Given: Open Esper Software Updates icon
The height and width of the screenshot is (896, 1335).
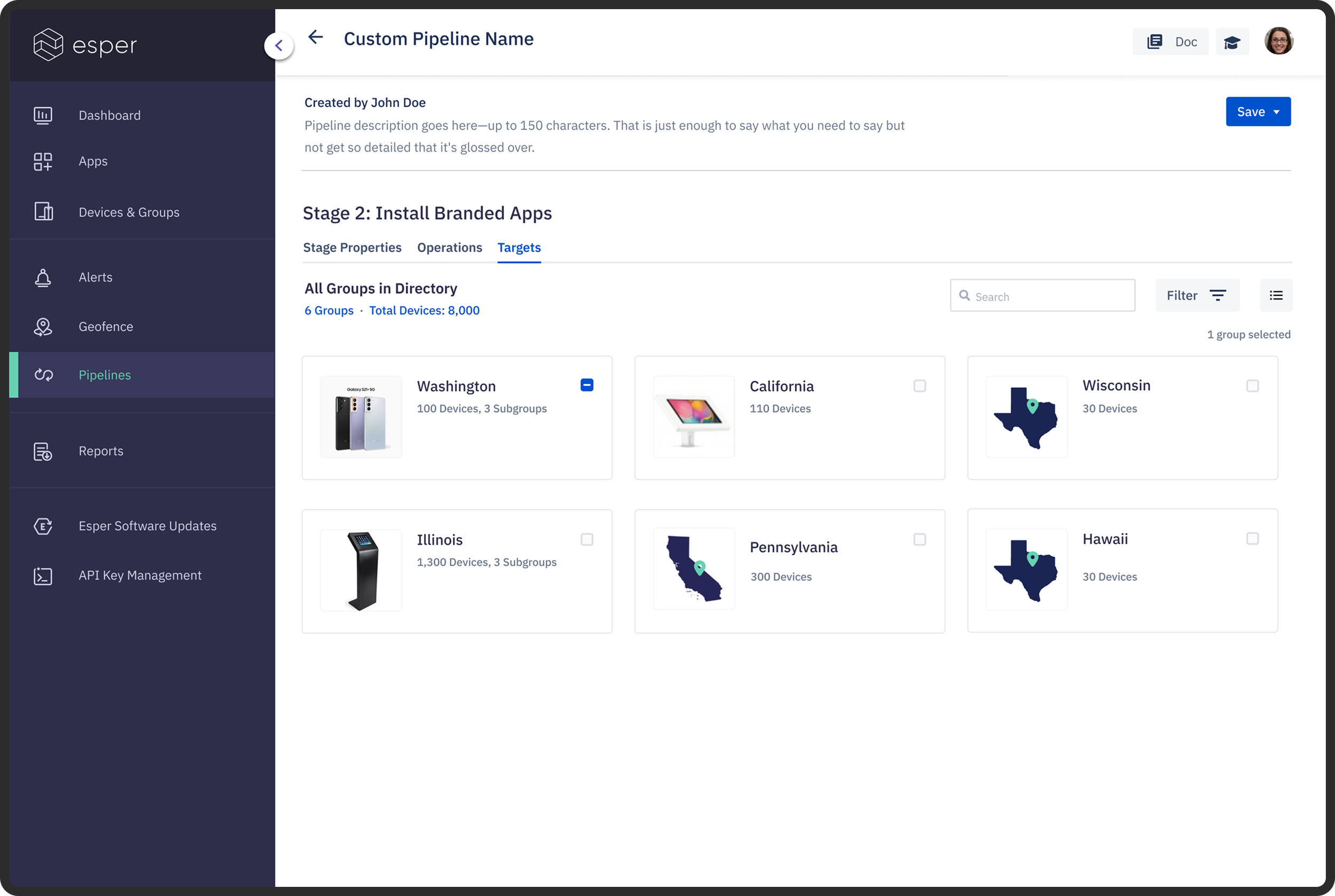Looking at the screenshot, I should [x=43, y=526].
